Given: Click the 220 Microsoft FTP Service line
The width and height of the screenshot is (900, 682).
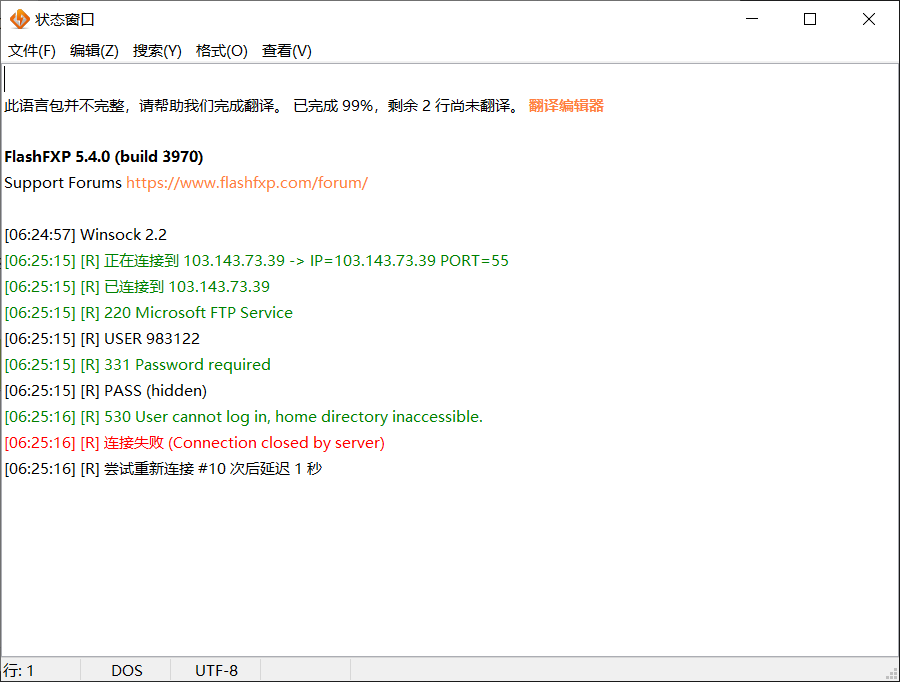Looking at the screenshot, I should point(149,313).
